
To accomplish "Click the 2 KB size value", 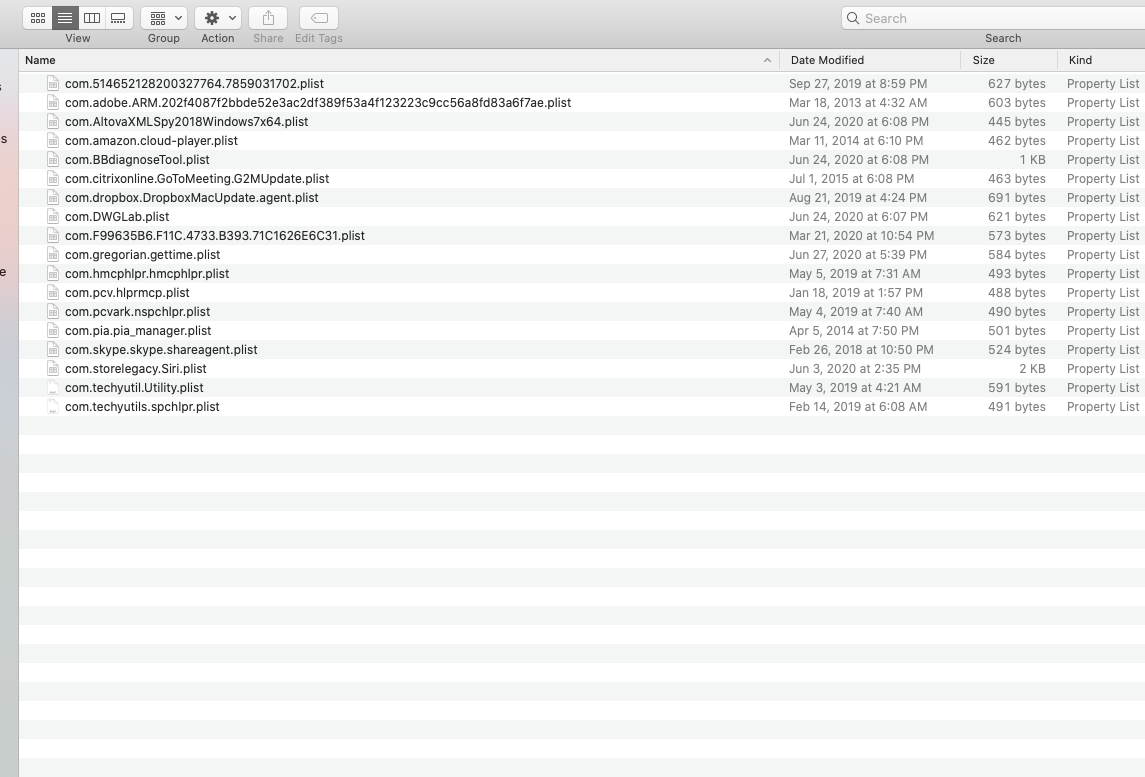I will (x=1033, y=368).
